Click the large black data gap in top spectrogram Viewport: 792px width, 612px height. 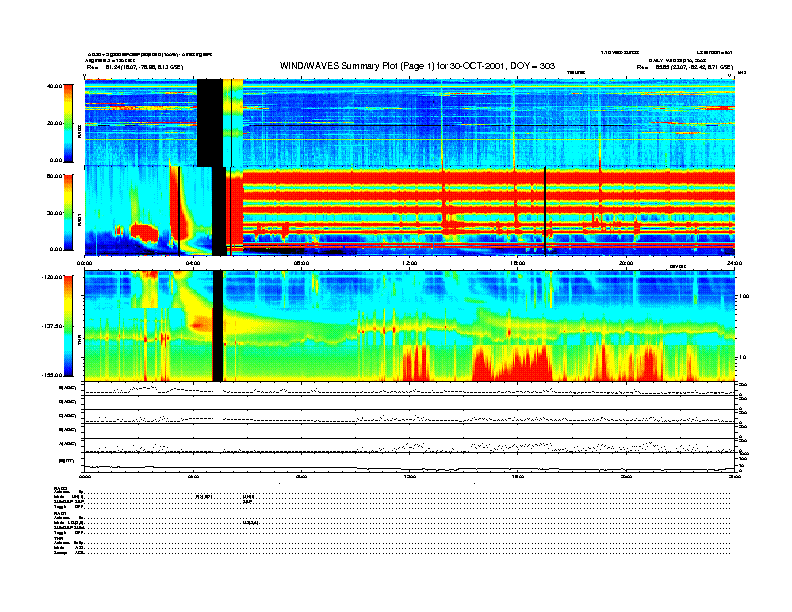(x=210, y=123)
